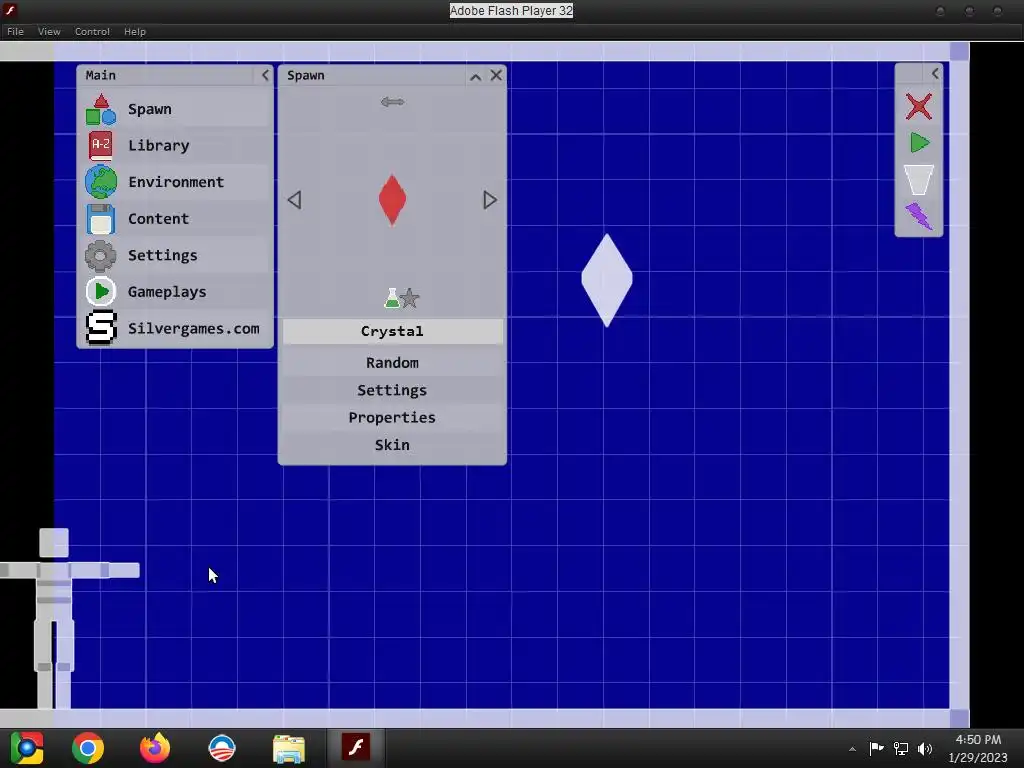Viewport: 1024px width, 768px height.
Task: Open the 4:50 PM clock calendar
Action: pyautogui.click(x=978, y=748)
